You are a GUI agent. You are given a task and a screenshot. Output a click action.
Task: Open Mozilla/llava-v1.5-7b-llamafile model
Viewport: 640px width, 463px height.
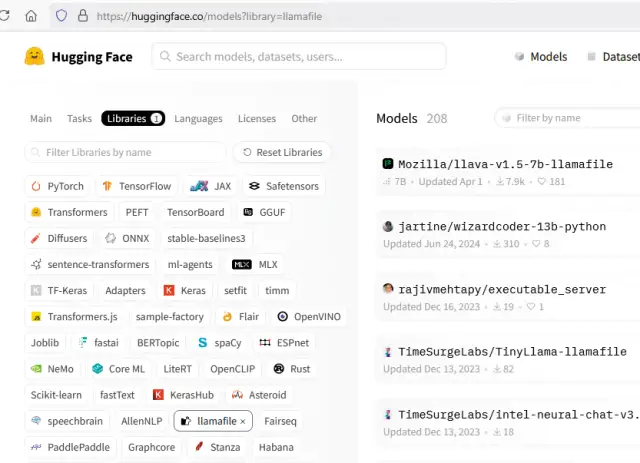pyautogui.click(x=505, y=164)
